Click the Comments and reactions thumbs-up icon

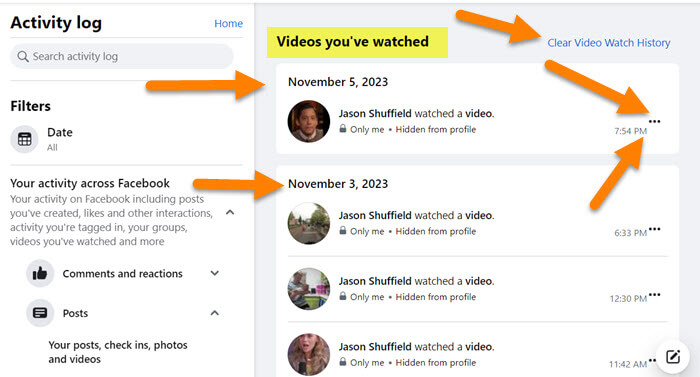pyautogui.click(x=40, y=273)
